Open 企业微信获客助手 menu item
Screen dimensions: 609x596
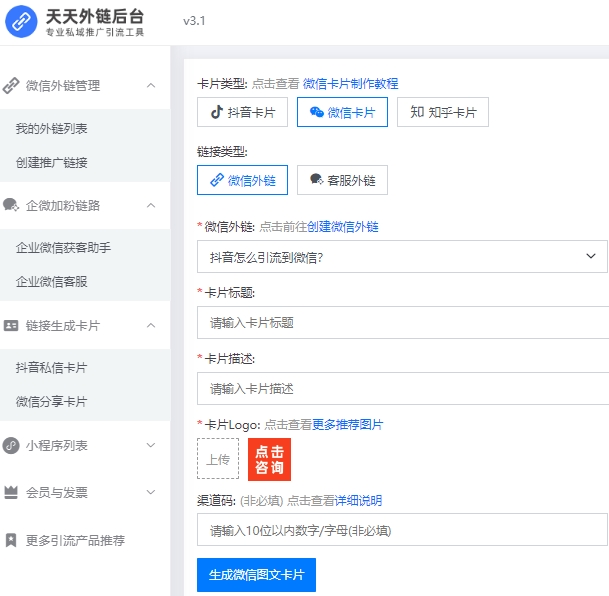tap(63, 248)
